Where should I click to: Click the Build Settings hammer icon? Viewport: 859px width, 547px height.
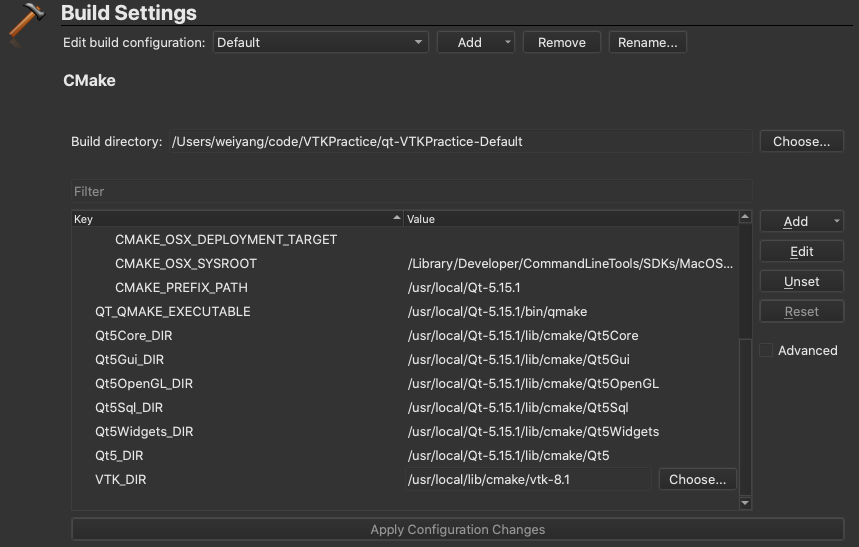(26, 24)
